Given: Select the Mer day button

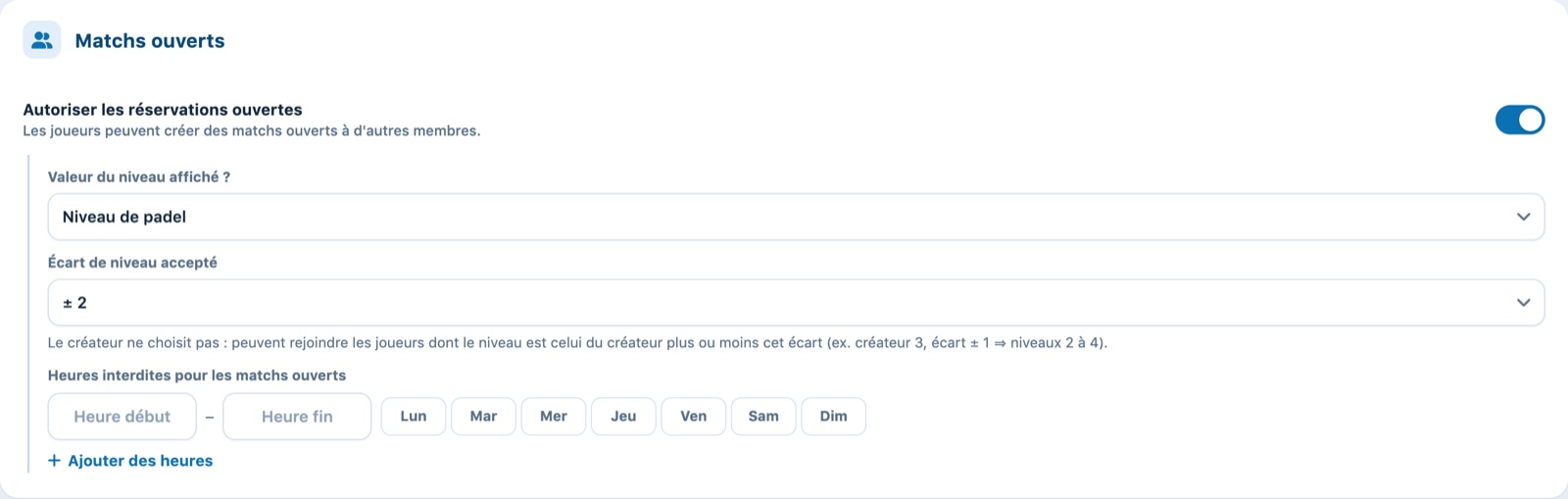Looking at the screenshot, I should tap(554, 417).
